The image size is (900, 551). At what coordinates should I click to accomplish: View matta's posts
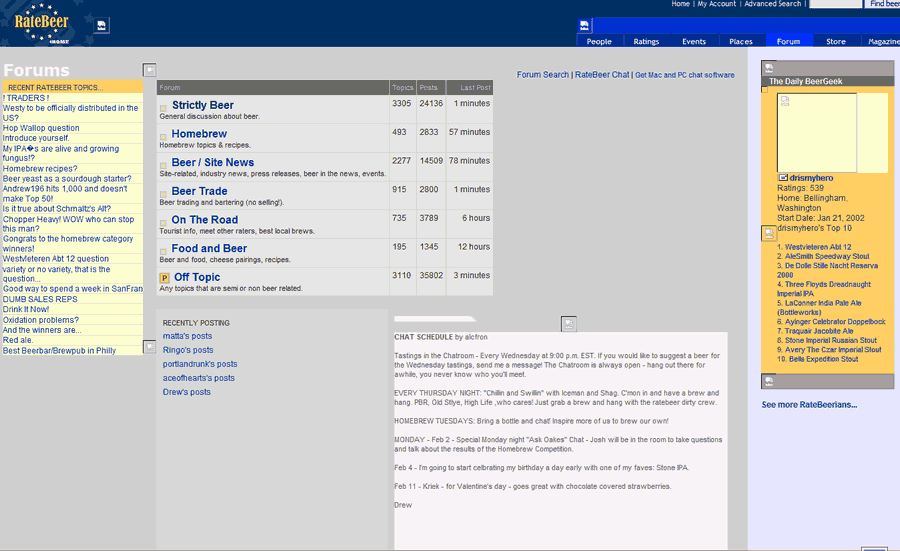tap(187, 336)
